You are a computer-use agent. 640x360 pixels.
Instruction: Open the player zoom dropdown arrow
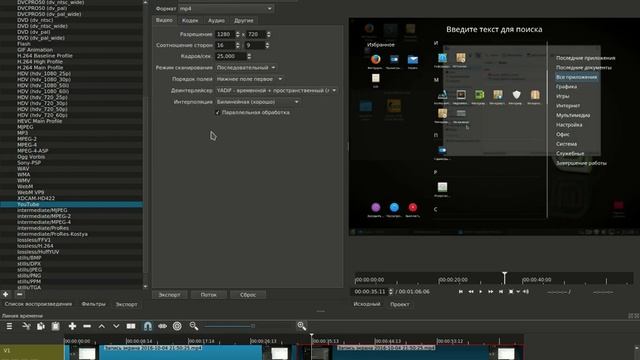point(518,292)
